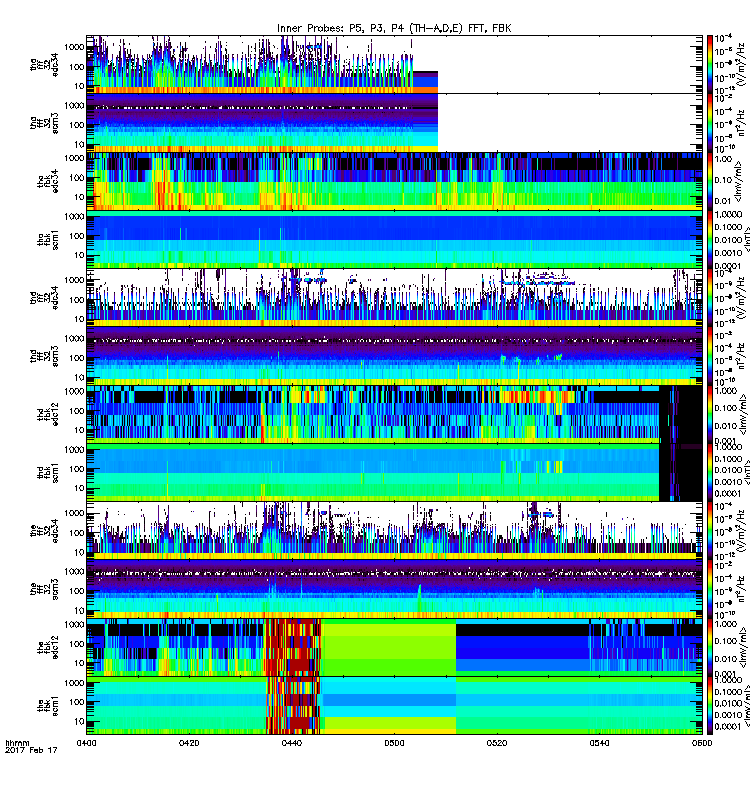750x800 pixels.
Task: Click the 0400 time axis label
Action: [x=86, y=743]
